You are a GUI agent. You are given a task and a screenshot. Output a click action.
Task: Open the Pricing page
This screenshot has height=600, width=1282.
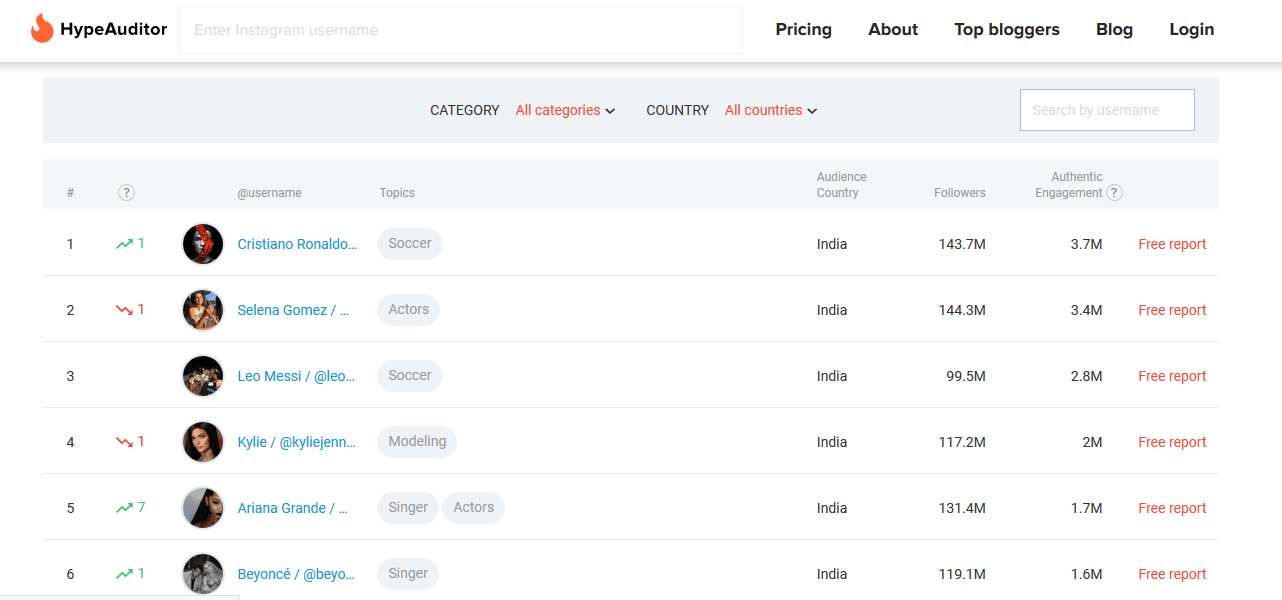click(x=803, y=29)
